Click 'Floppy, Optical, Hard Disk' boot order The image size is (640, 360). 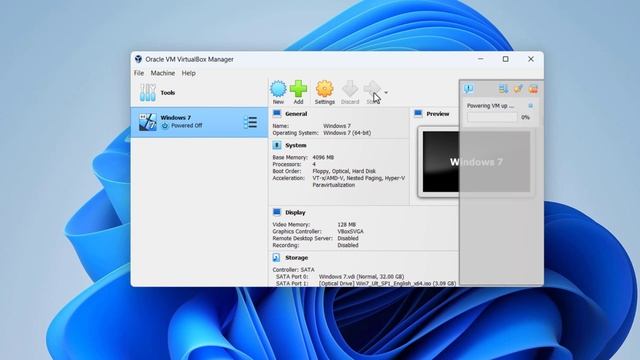(344, 171)
